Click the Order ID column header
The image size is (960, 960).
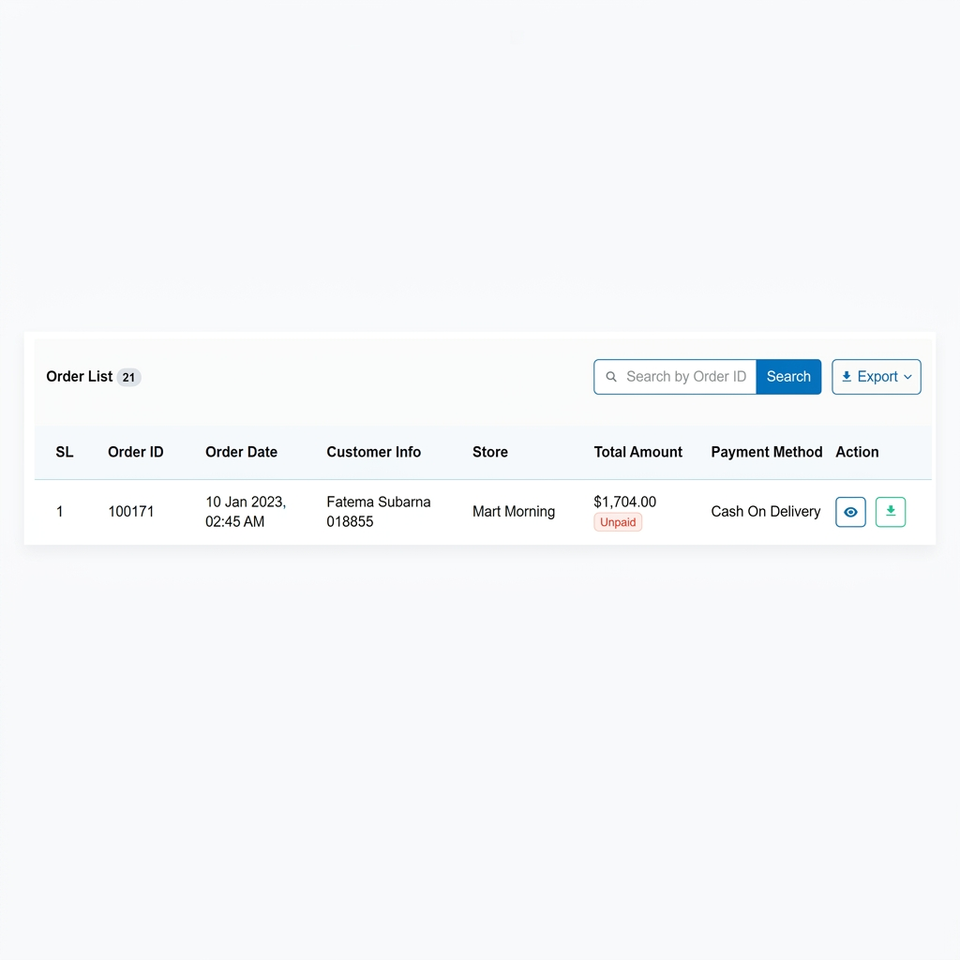[x=135, y=452]
